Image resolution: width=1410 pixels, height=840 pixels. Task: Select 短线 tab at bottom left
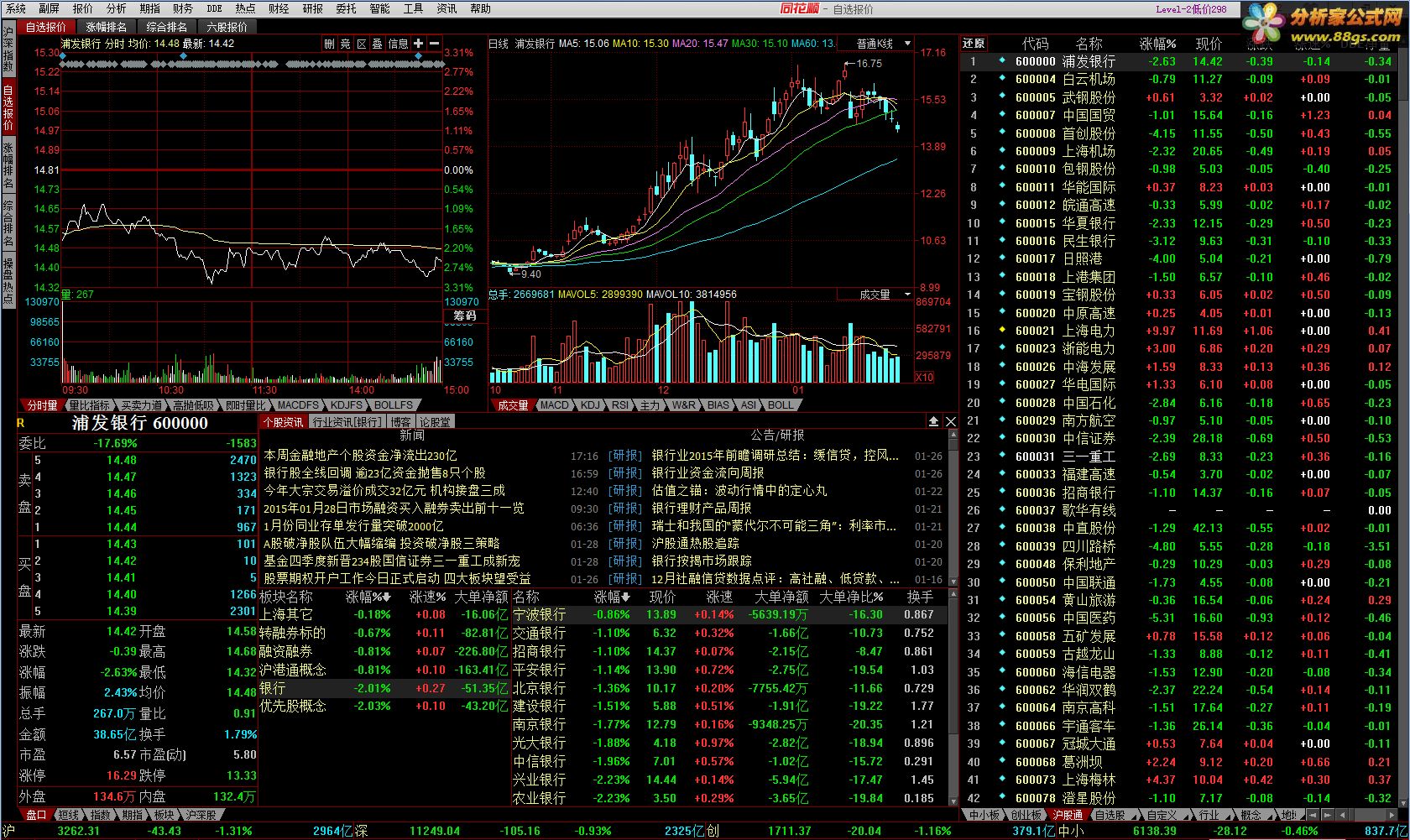click(x=69, y=815)
